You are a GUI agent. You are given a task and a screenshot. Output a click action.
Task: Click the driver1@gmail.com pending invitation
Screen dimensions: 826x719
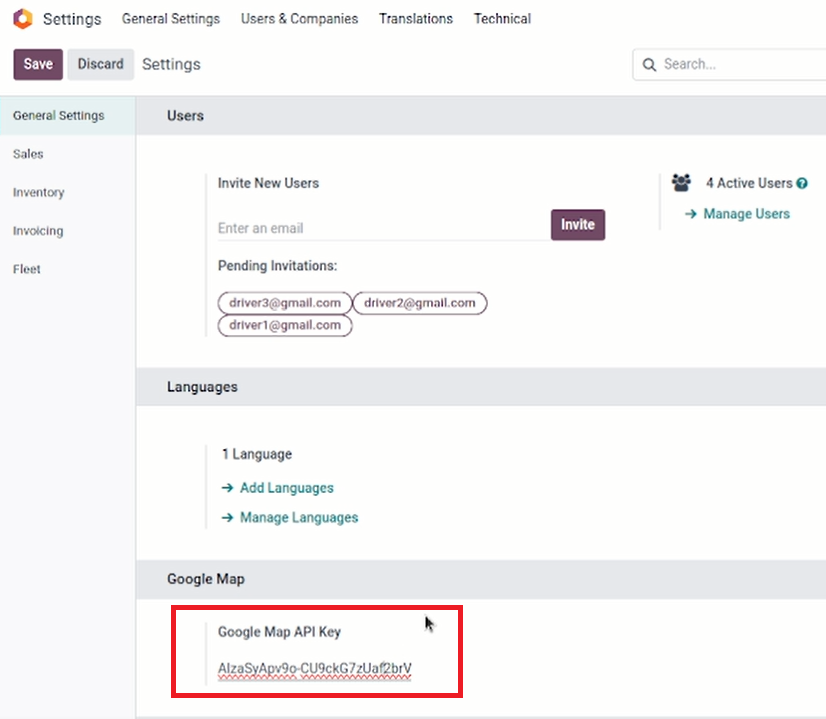point(284,325)
